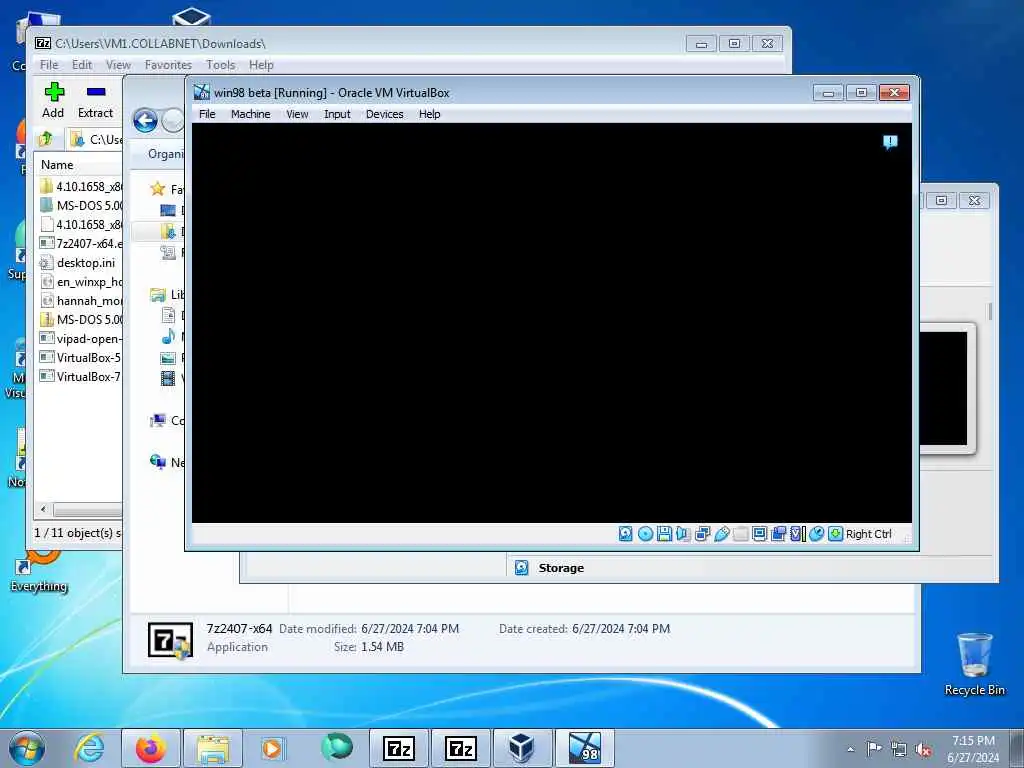Click the virtualization CPU indicator in status bar

click(x=797, y=534)
